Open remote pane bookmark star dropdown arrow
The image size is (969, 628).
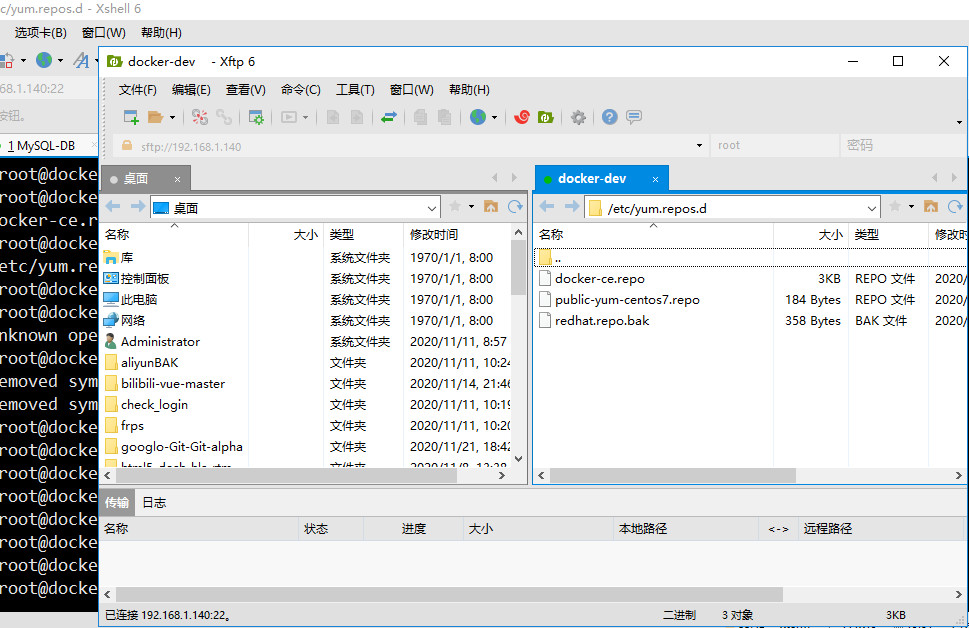[911, 206]
